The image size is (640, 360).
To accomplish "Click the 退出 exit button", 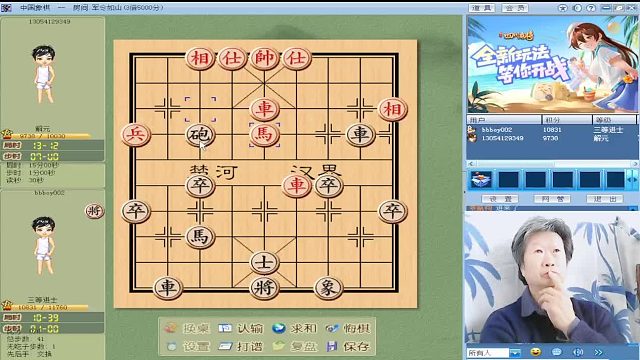I will pos(604,199).
